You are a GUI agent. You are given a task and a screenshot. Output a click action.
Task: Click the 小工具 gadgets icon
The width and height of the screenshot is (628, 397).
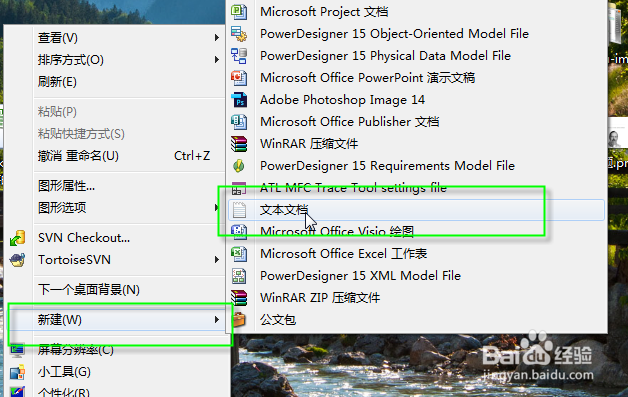click(x=18, y=372)
